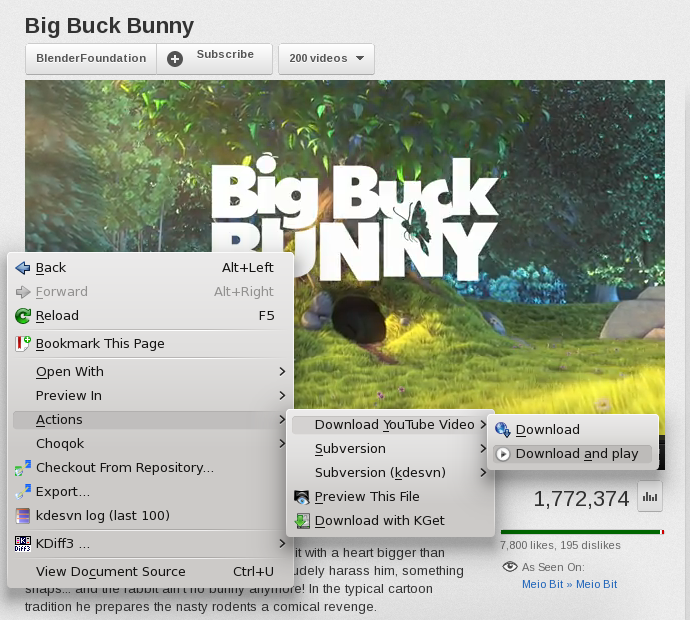The width and height of the screenshot is (690, 620).
Task: Click the plus icon on Subscribe button
Action: [175, 59]
